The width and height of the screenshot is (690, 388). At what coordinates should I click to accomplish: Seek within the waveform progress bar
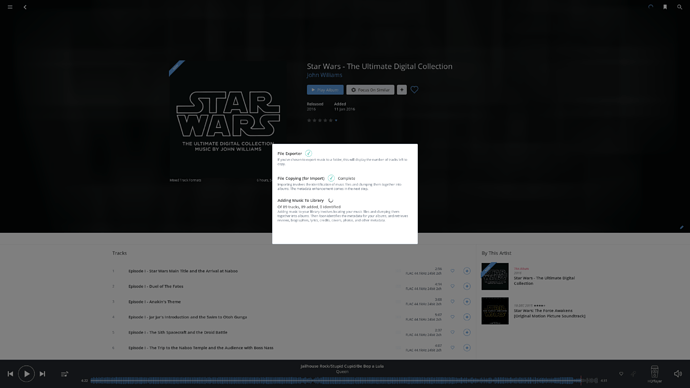click(x=344, y=381)
